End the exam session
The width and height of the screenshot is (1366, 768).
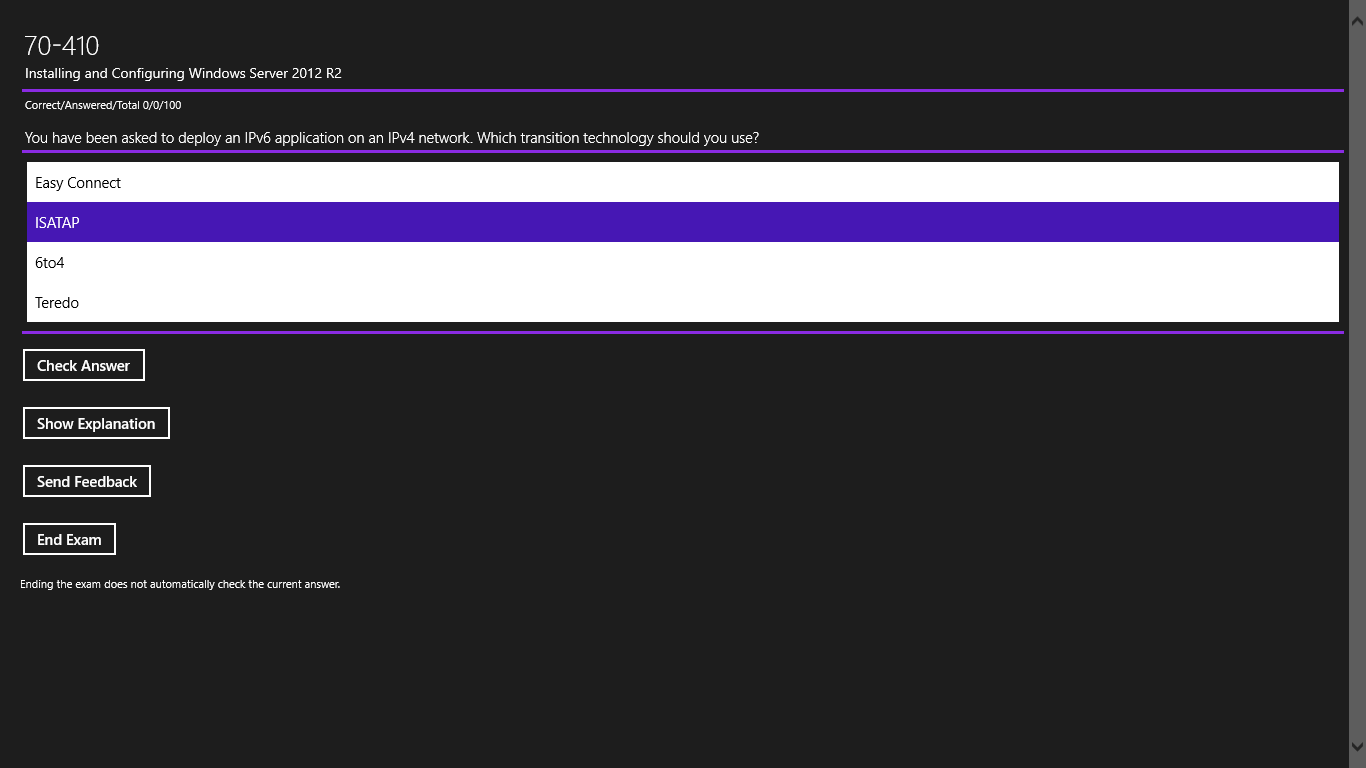coord(69,539)
